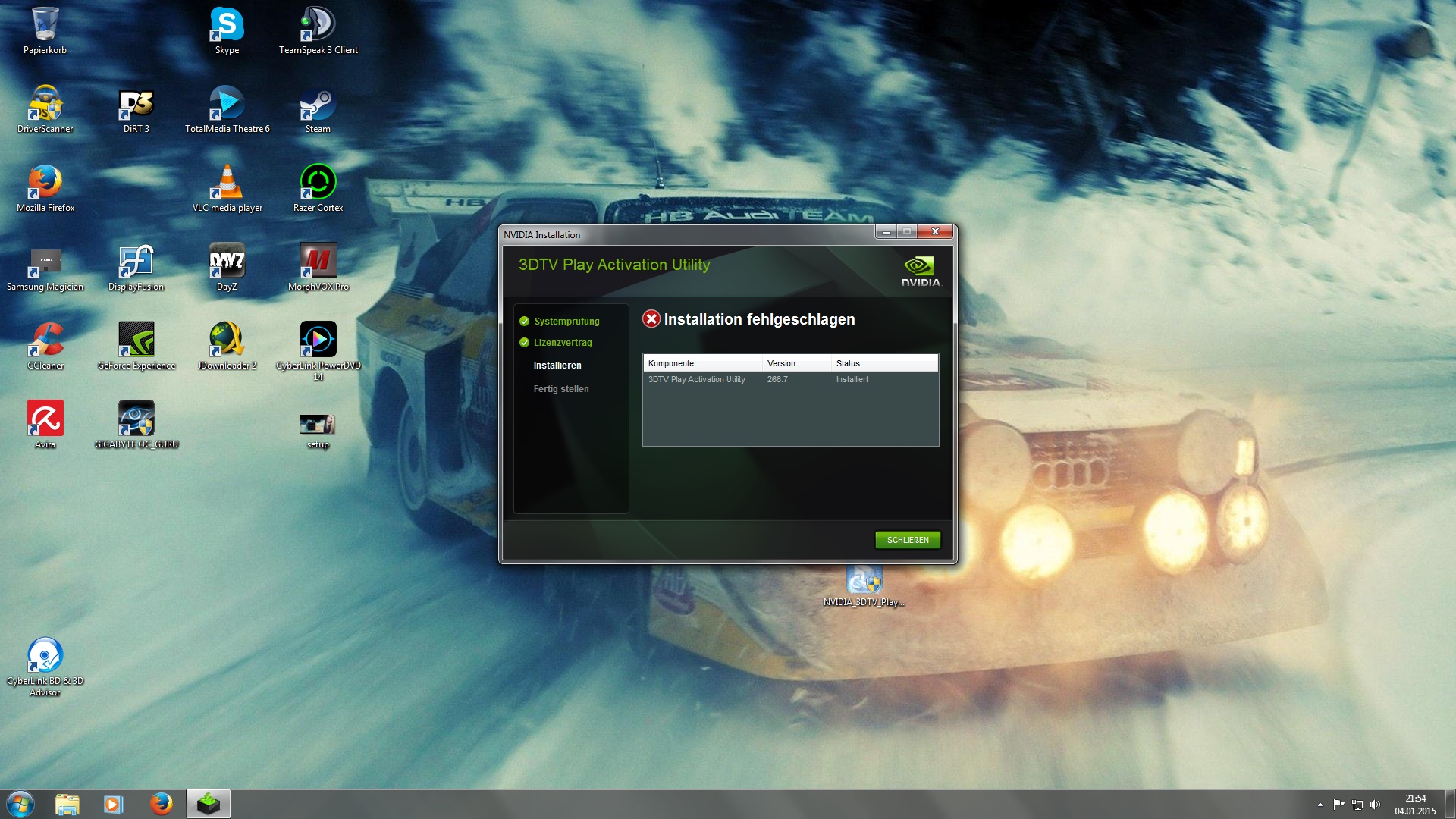1456x819 pixels.
Task: Click the volume speaker tray icon
Action: point(1376,805)
